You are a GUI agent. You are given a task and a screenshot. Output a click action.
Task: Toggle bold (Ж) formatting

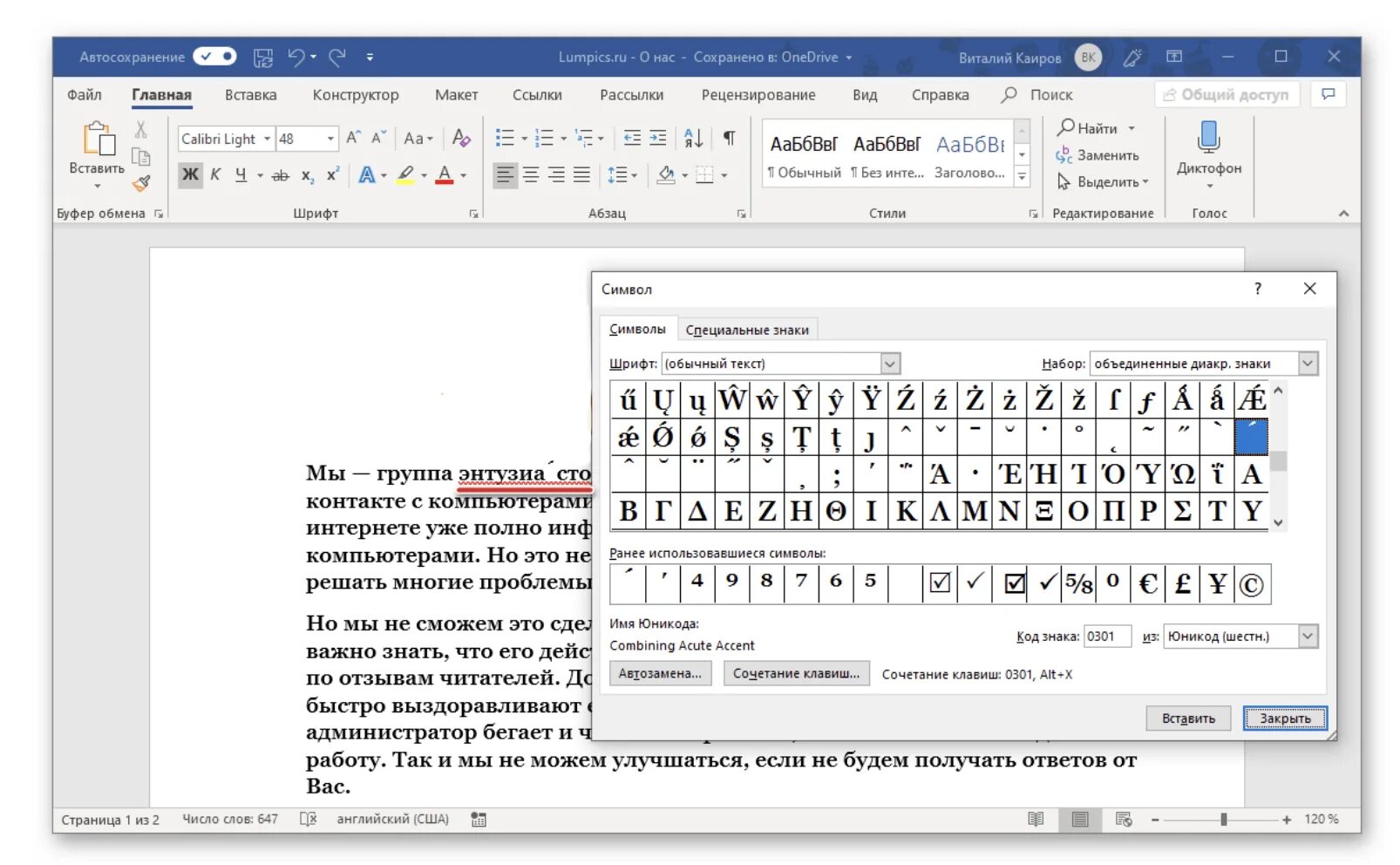click(190, 174)
